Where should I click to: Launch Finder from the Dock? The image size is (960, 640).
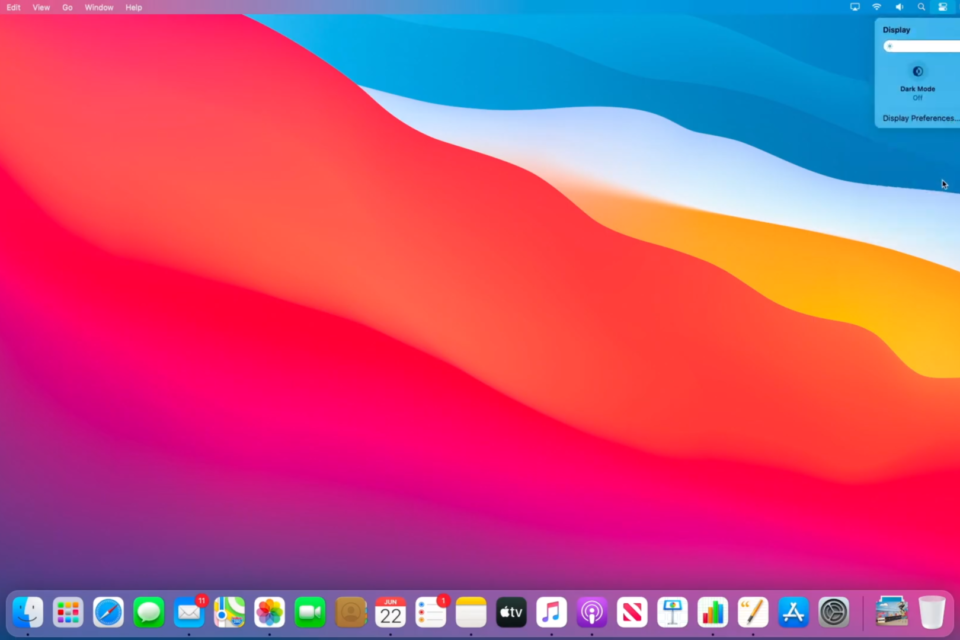28,611
